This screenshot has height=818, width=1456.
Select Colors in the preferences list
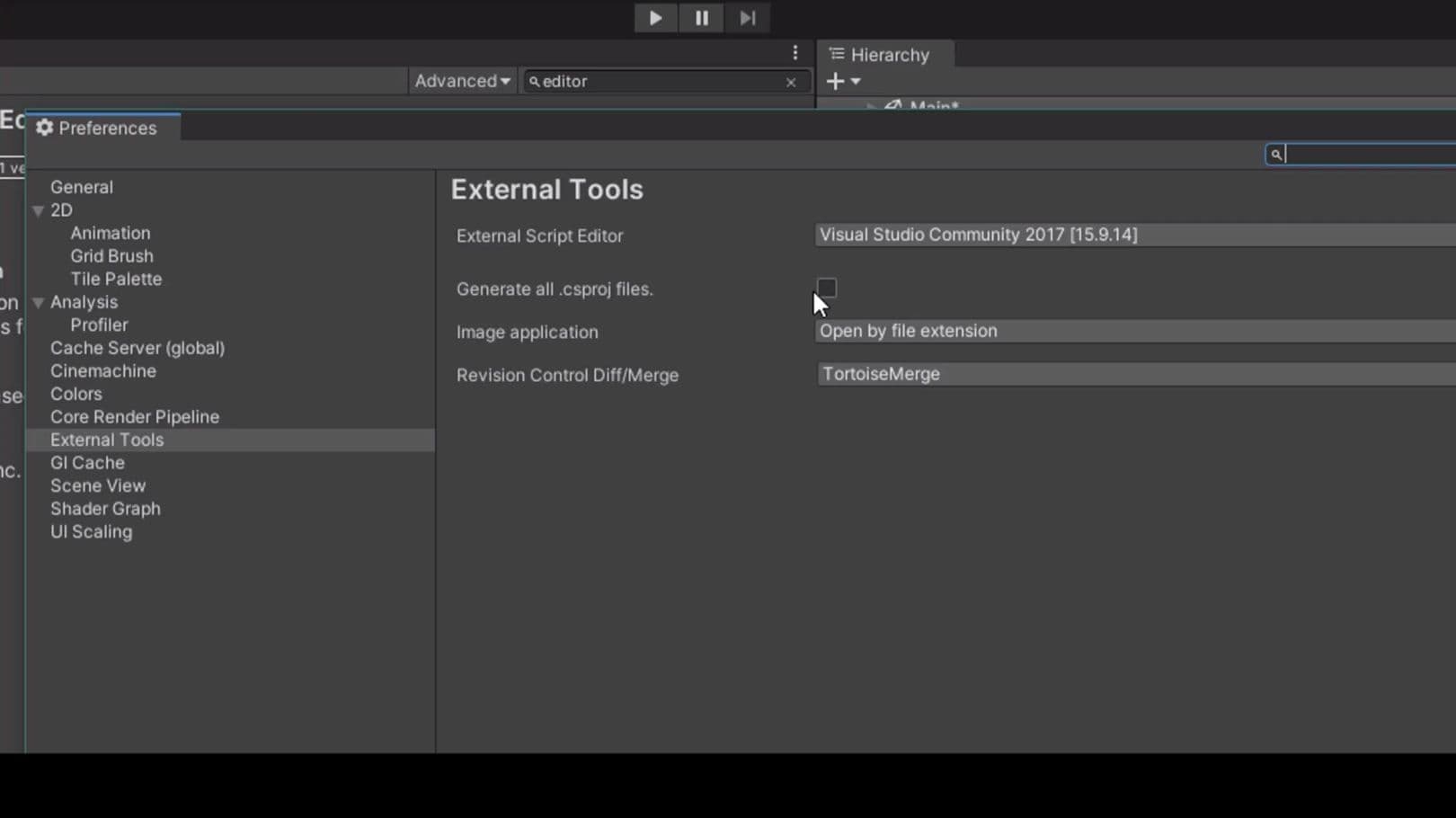click(76, 394)
